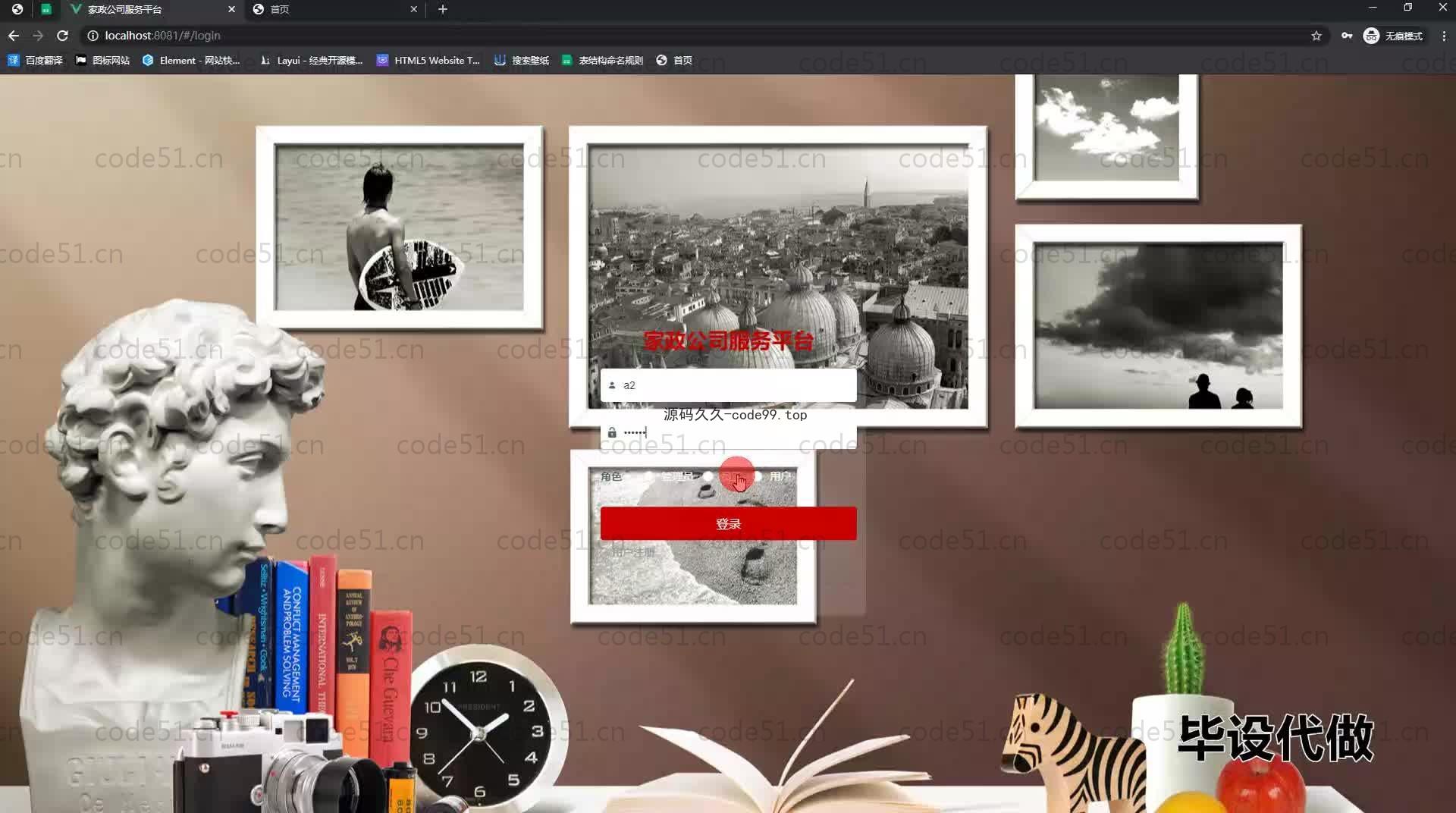1456x813 pixels.
Task: Open the 用户注册 registration link
Action: (633, 552)
